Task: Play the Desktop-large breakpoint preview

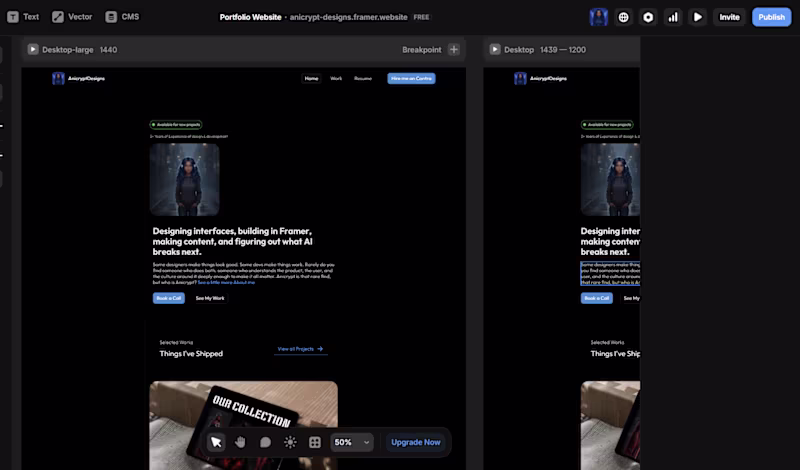Action: (x=33, y=50)
